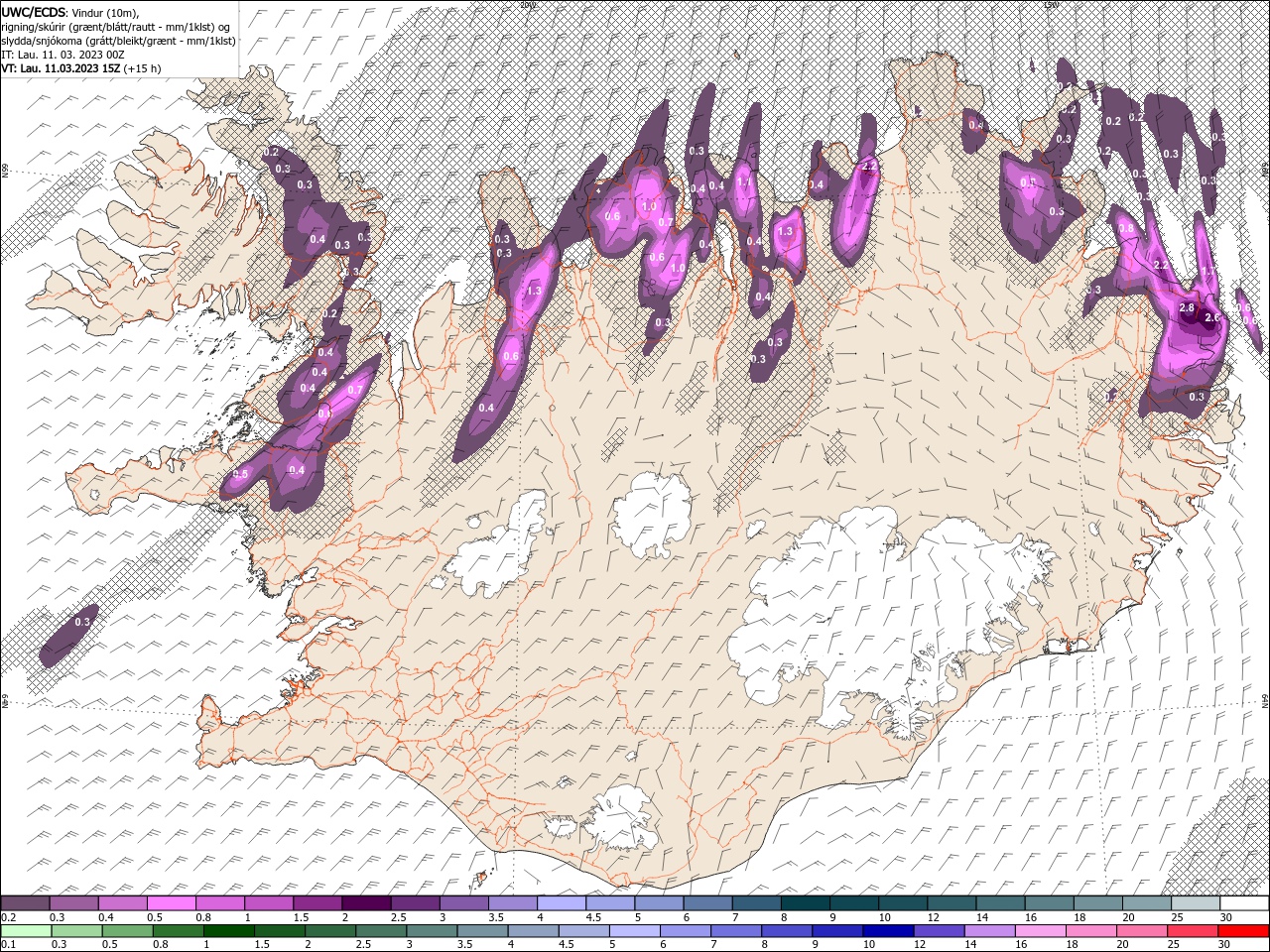
Task: Click the '1.5' label under the upper legend row
Action: click(x=302, y=917)
